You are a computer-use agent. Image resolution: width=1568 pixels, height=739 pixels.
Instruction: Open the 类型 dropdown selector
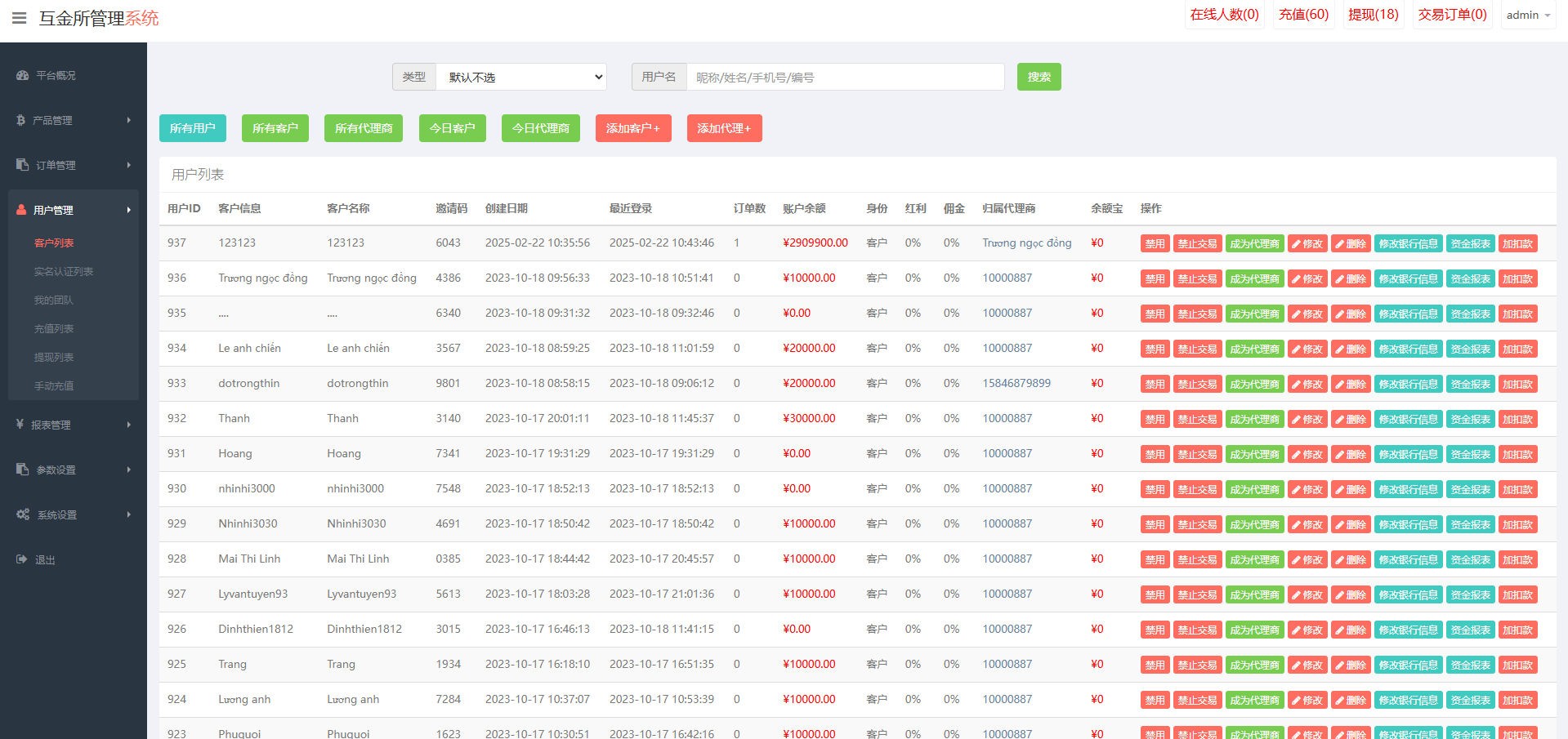click(x=521, y=77)
